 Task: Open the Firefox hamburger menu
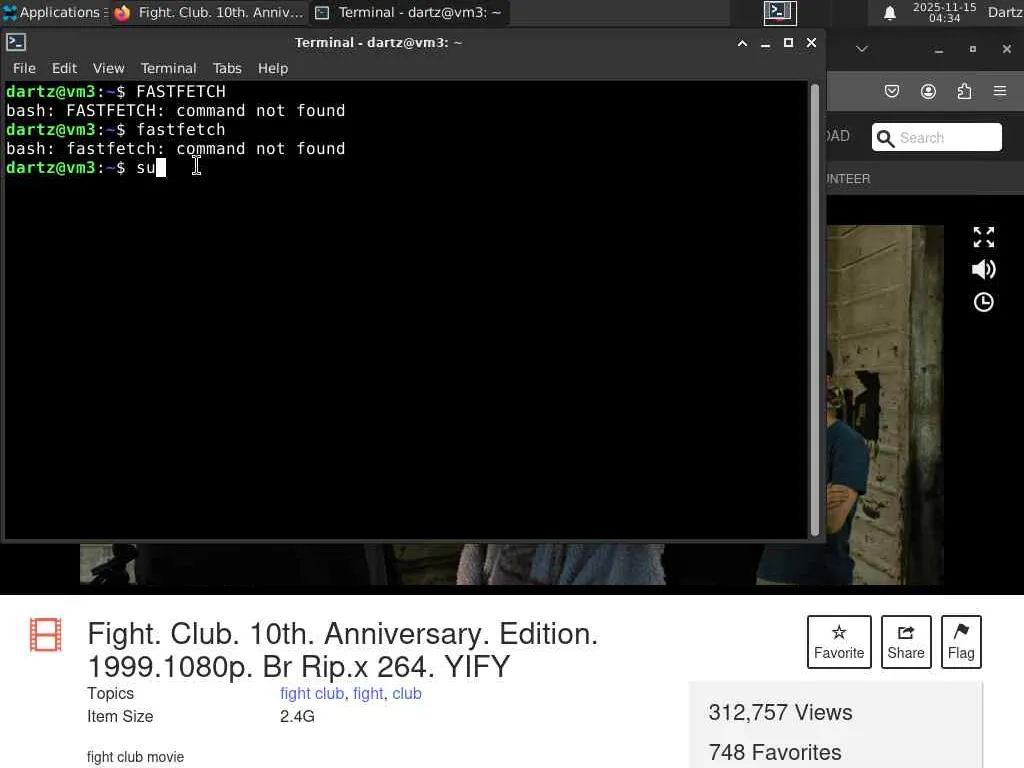tap(1000, 91)
